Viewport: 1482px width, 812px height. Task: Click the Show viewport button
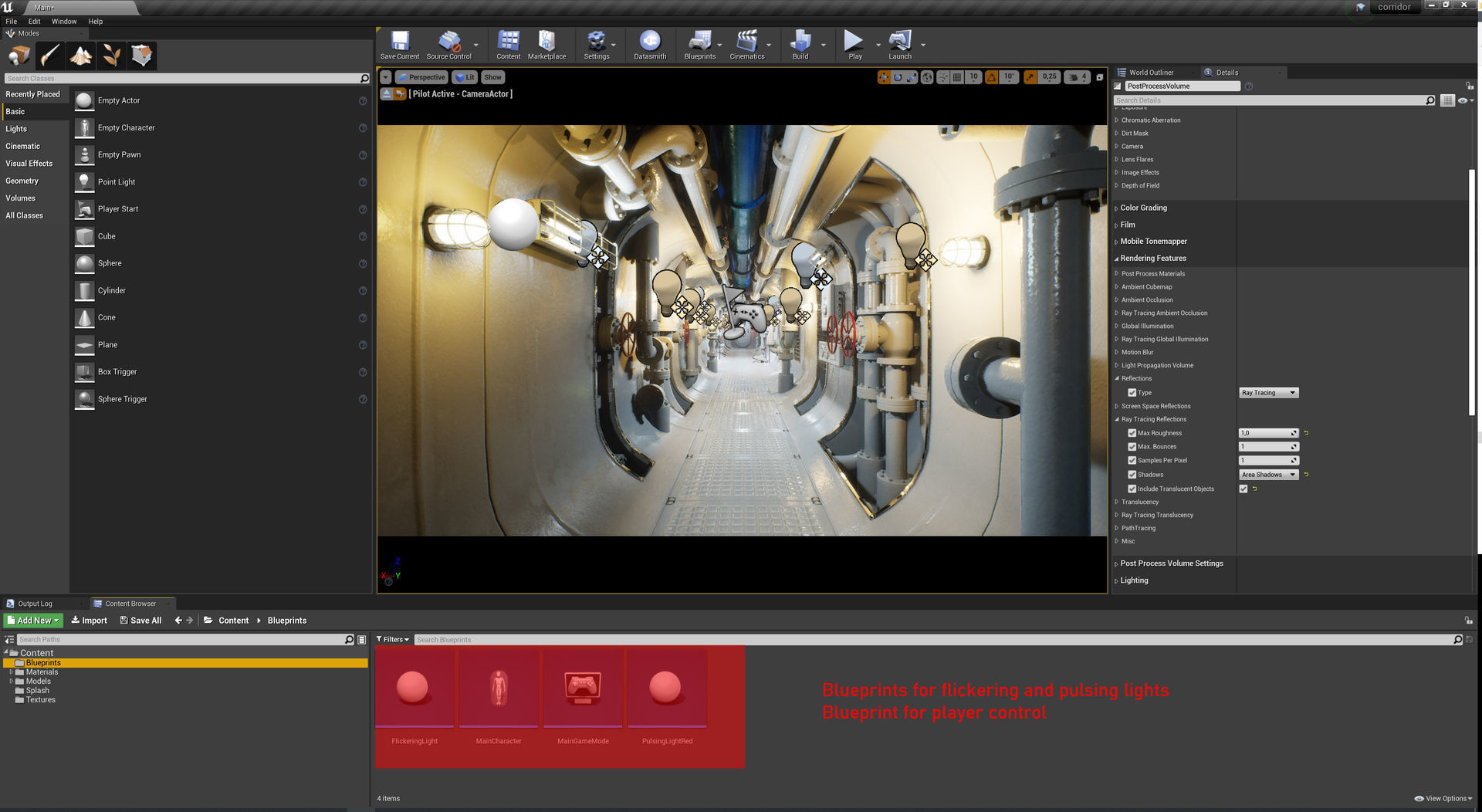[x=492, y=77]
